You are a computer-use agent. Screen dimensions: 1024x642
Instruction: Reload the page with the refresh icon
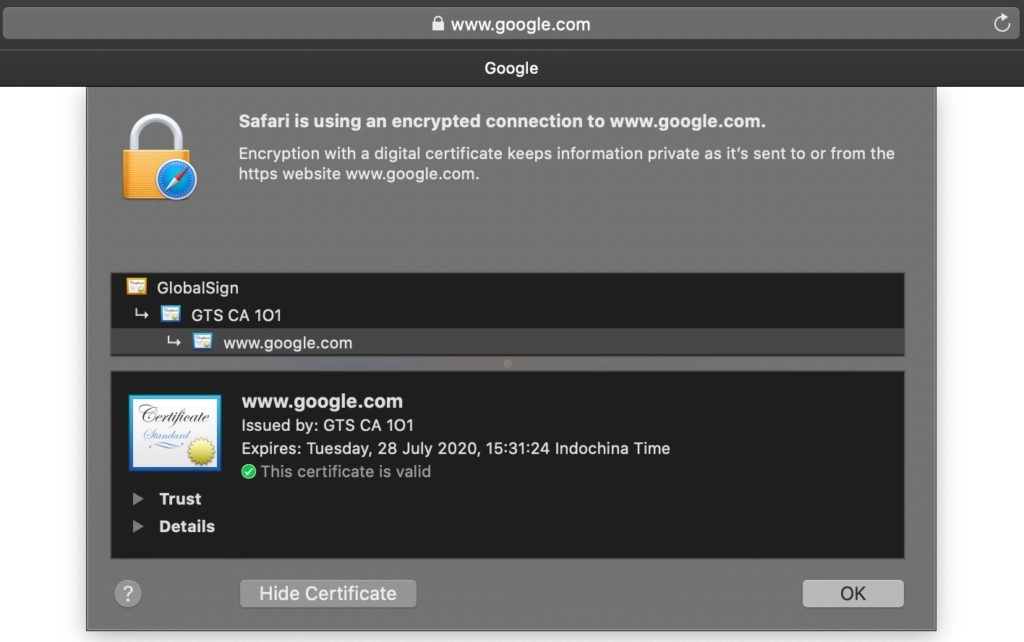pyautogui.click(x=1002, y=24)
